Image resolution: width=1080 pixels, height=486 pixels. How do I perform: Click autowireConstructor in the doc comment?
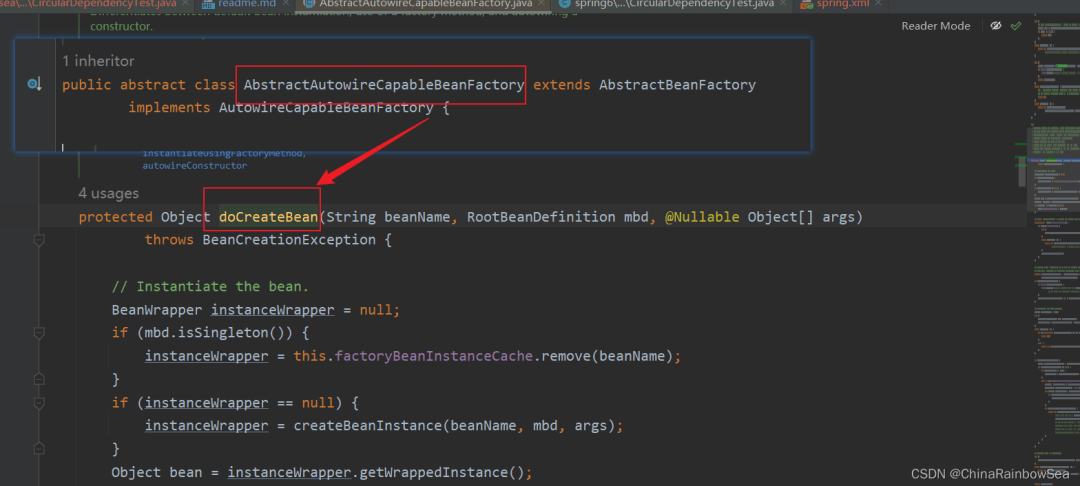195,166
